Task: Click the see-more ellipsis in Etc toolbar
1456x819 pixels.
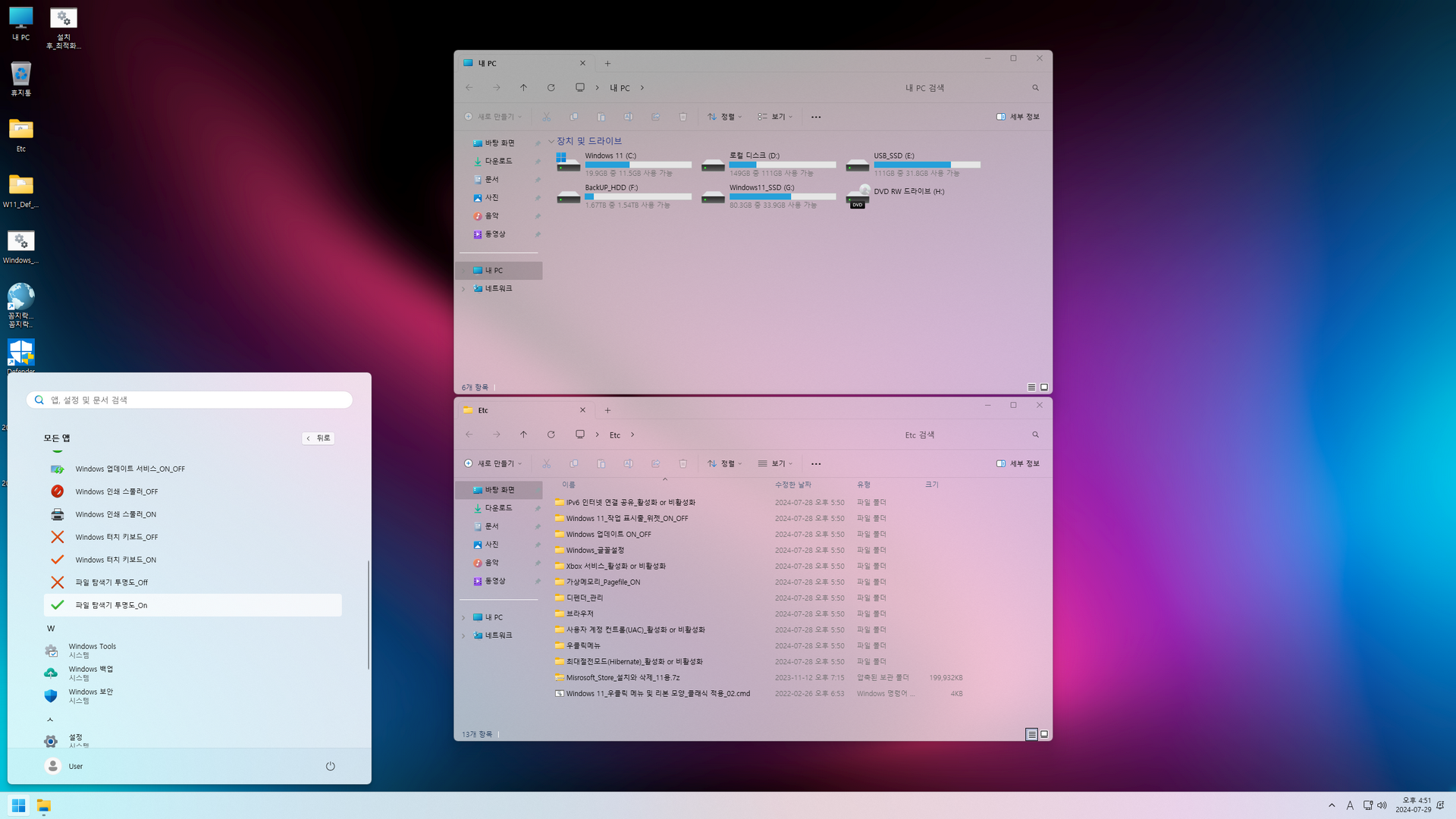Action: [816, 463]
